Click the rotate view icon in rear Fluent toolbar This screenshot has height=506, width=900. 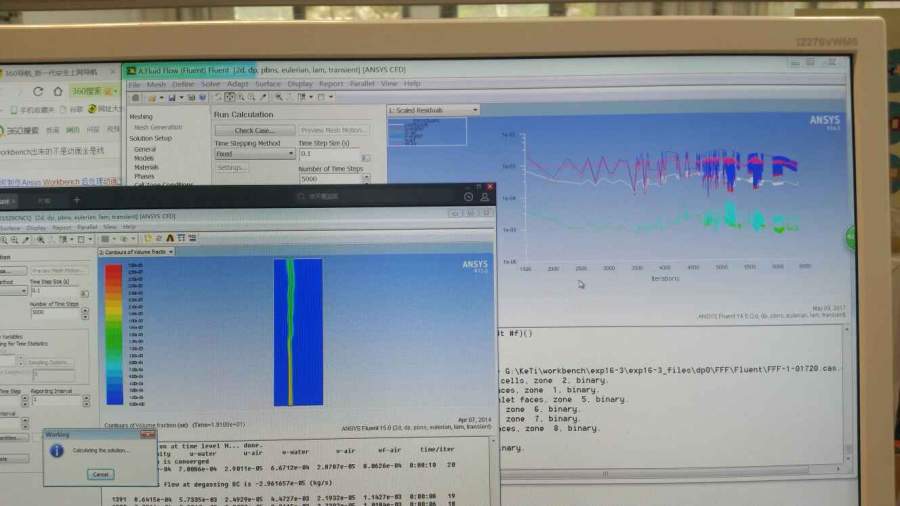pyautogui.click(x=218, y=98)
